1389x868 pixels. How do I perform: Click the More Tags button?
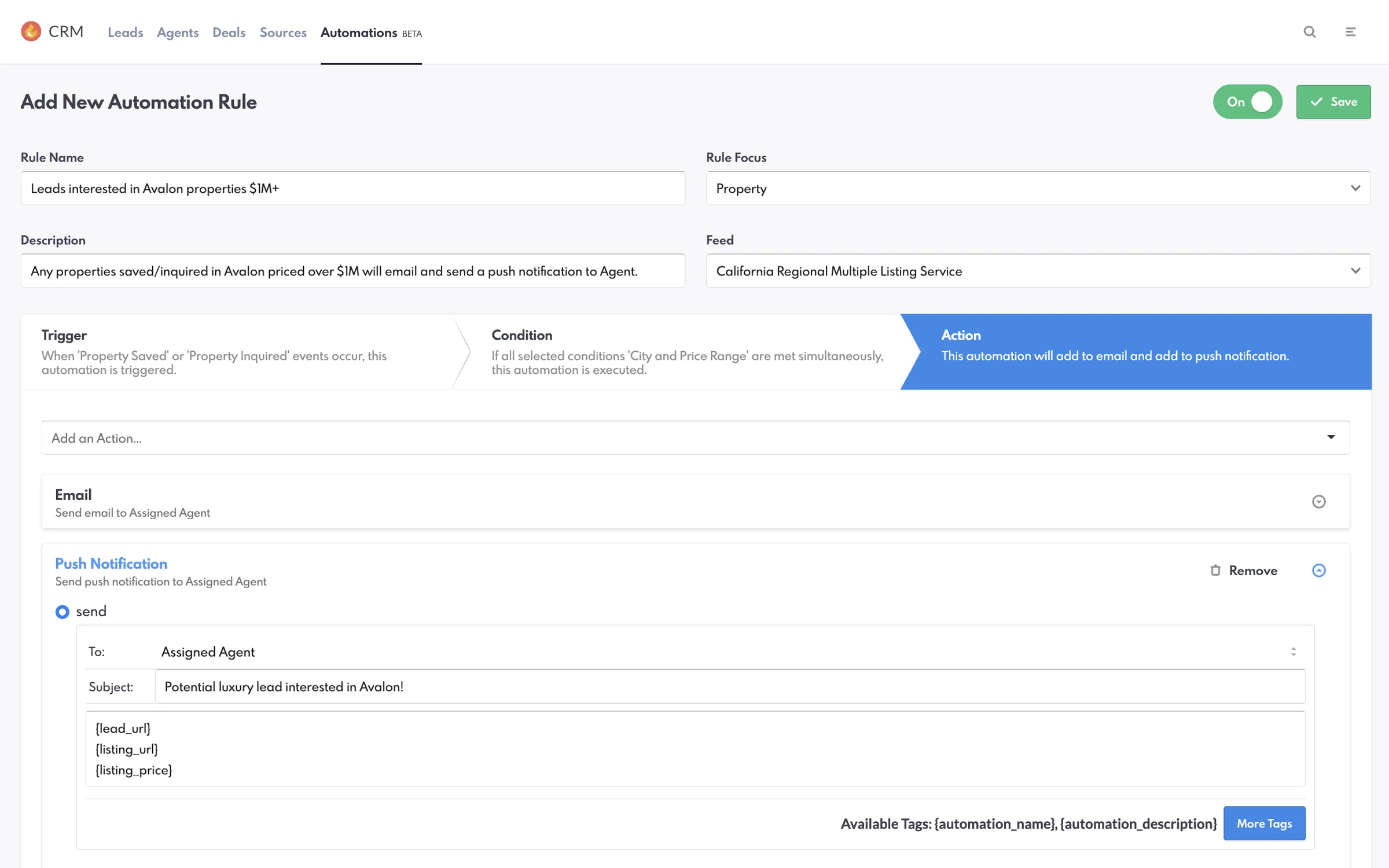click(x=1264, y=823)
